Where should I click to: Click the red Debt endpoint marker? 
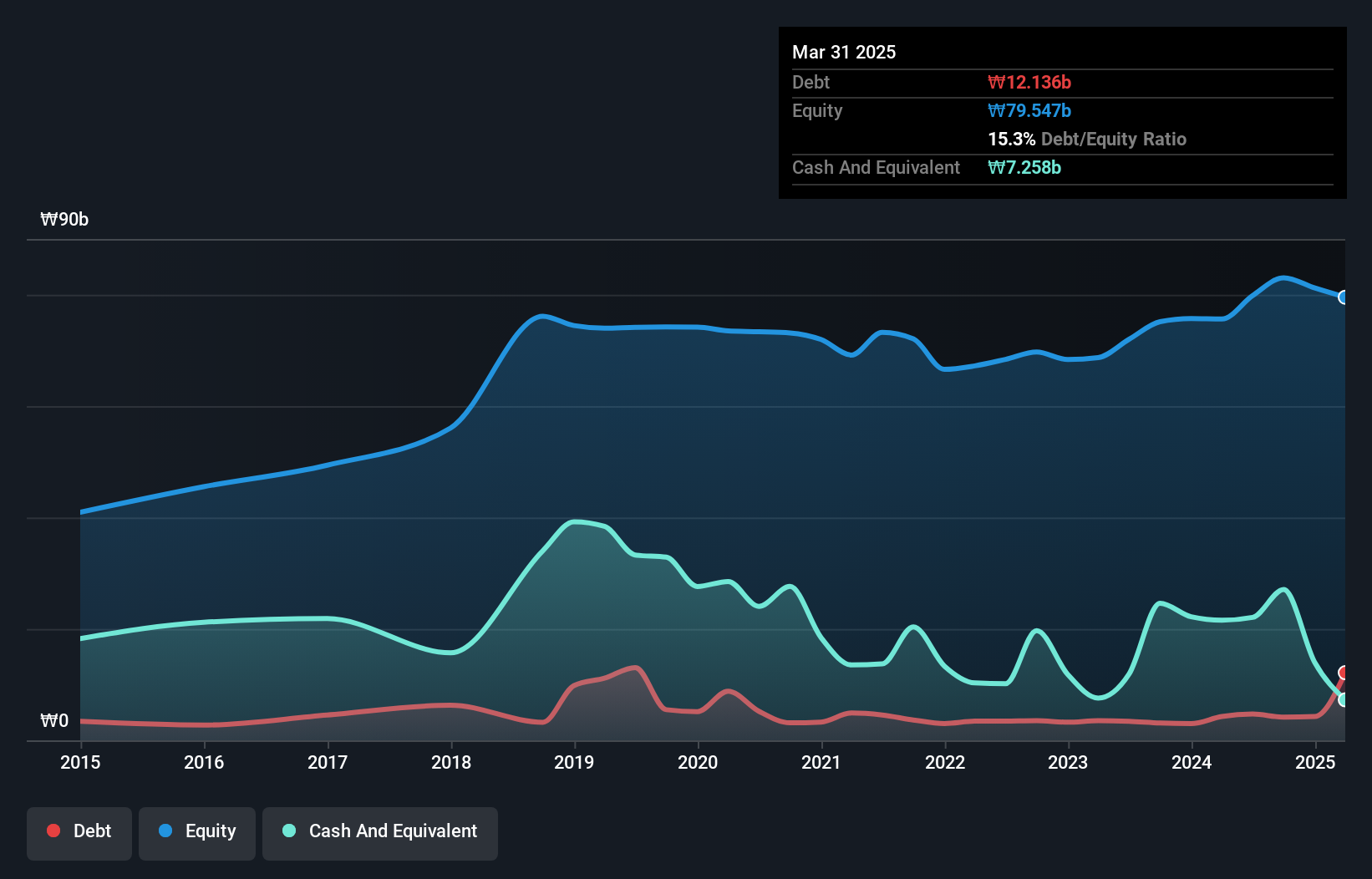coord(1344,673)
